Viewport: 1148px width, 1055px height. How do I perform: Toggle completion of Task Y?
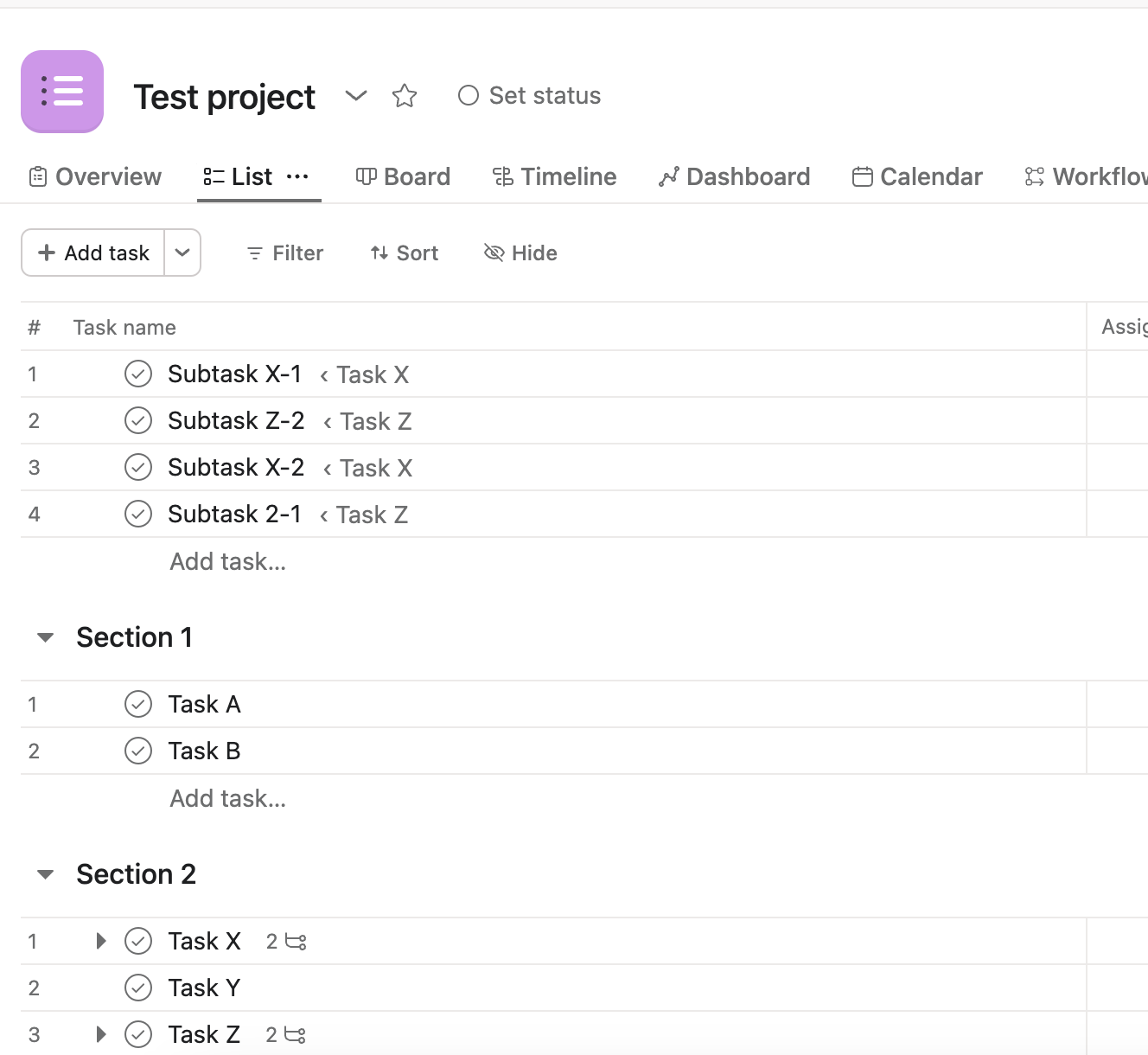138,988
